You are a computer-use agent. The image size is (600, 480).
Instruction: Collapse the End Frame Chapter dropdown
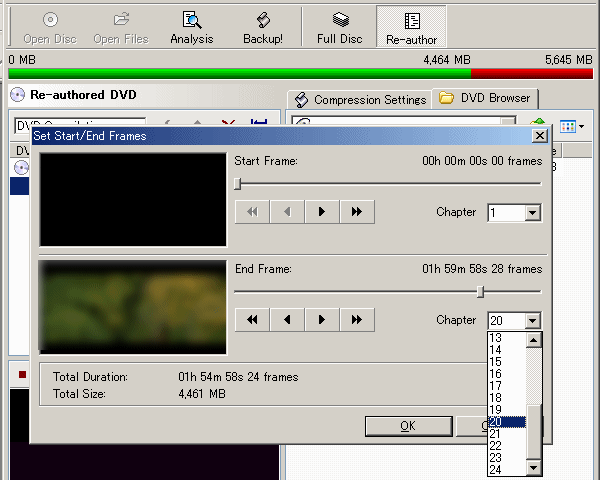click(x=532, y=321)
